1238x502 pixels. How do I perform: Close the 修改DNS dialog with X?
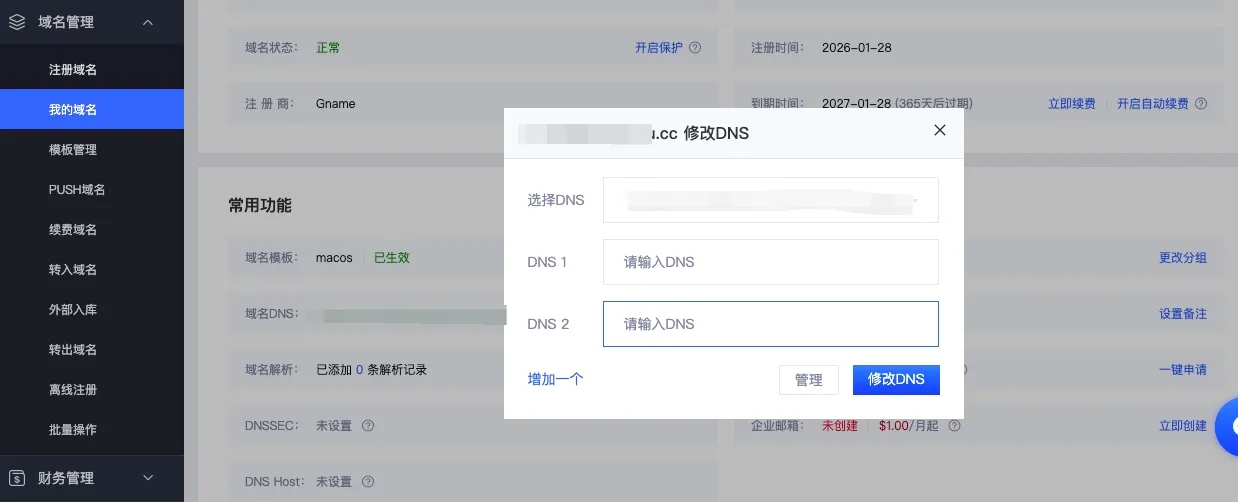click(x=939, y=130)
